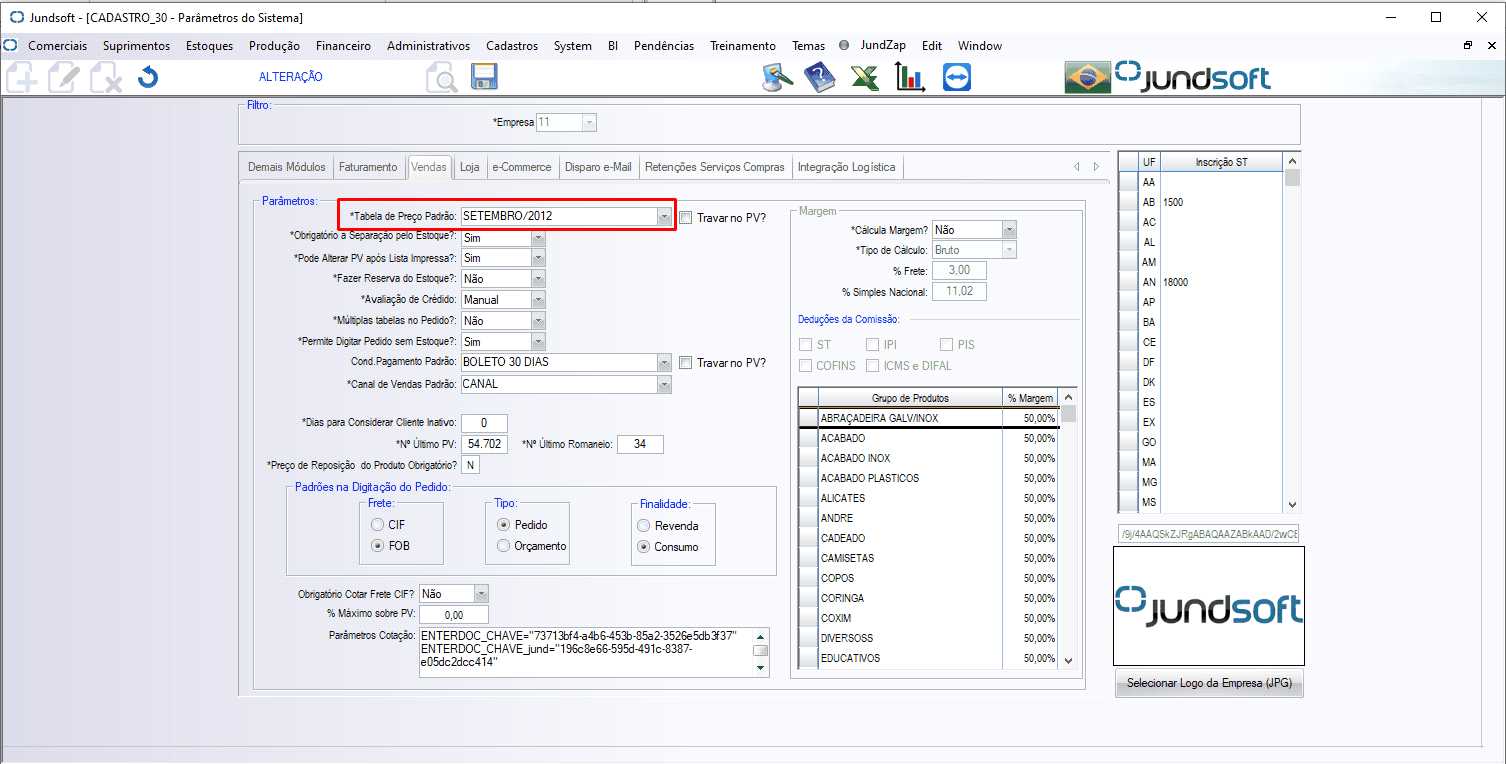Open the Avaliação de Crédito dropdown
1506x764 pixels.
click(538, 300)
